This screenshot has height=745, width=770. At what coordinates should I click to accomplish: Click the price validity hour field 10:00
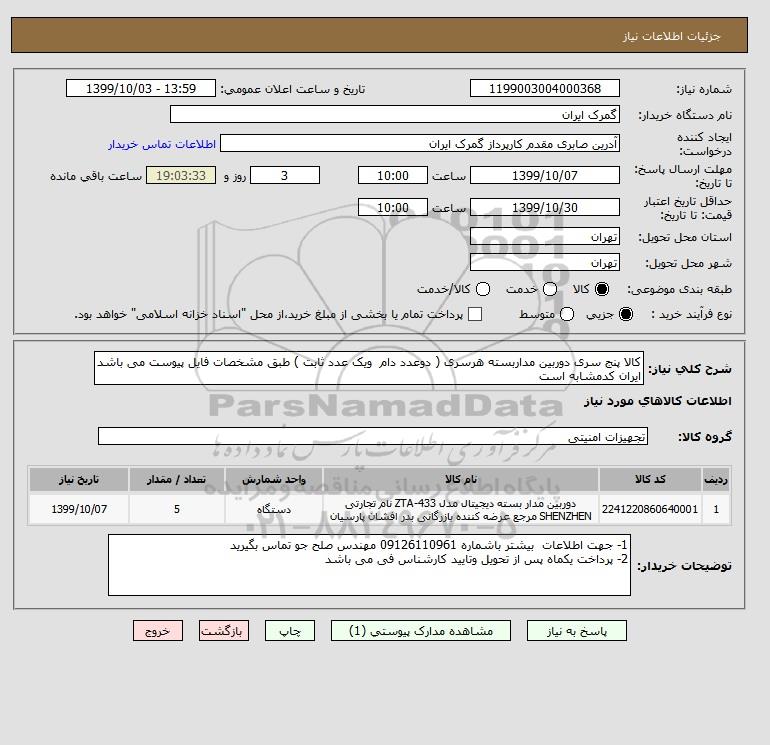pos(393,207)
